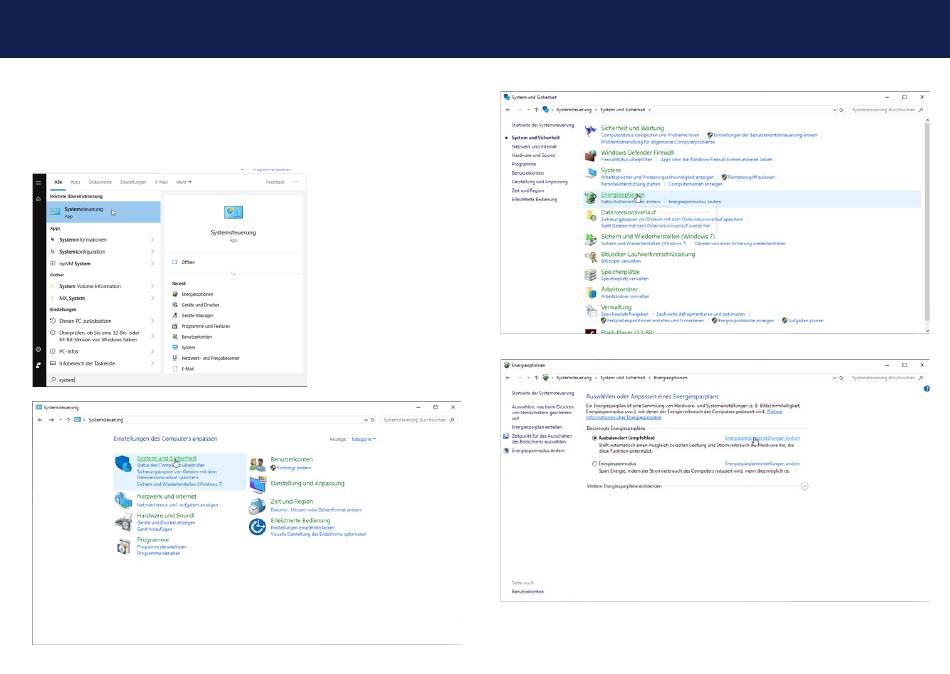Click the large Systemsteuerung preview icon

point(233,213)
